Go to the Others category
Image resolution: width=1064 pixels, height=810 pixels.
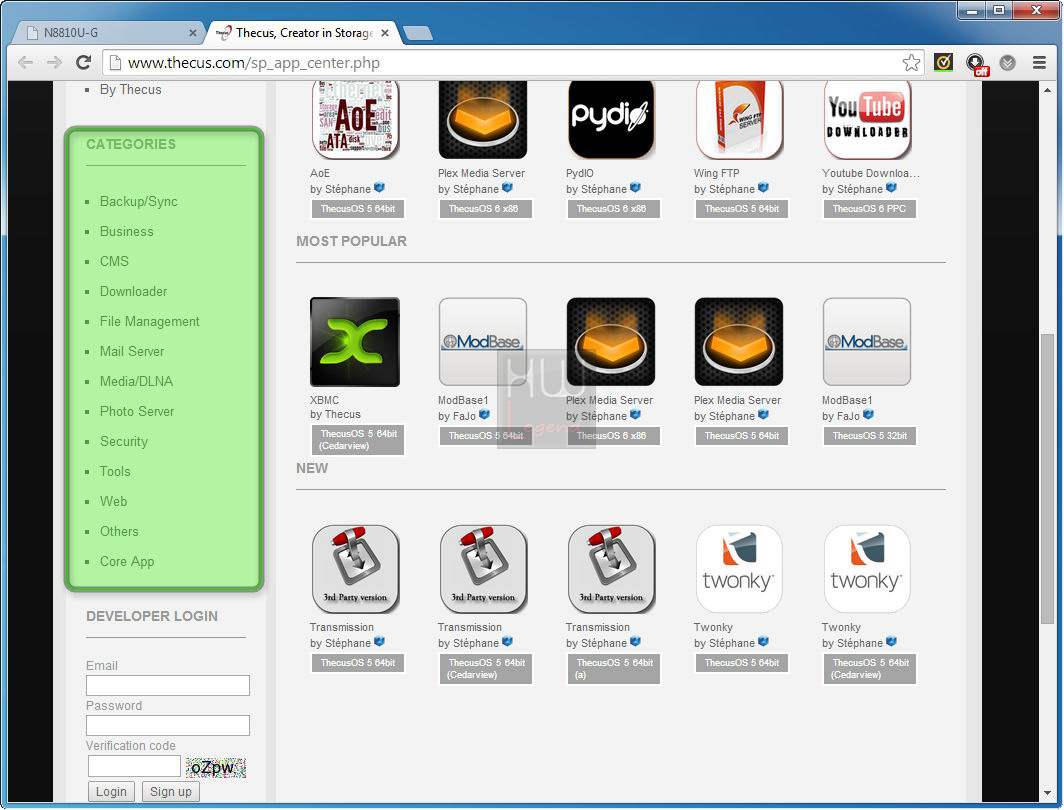[119, 531]
